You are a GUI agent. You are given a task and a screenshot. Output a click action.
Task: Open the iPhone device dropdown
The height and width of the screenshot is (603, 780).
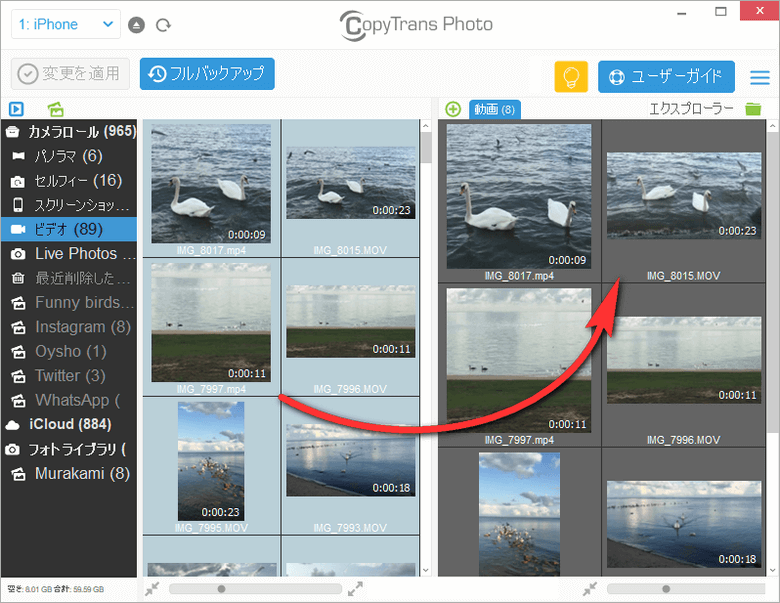click(66, 24)
